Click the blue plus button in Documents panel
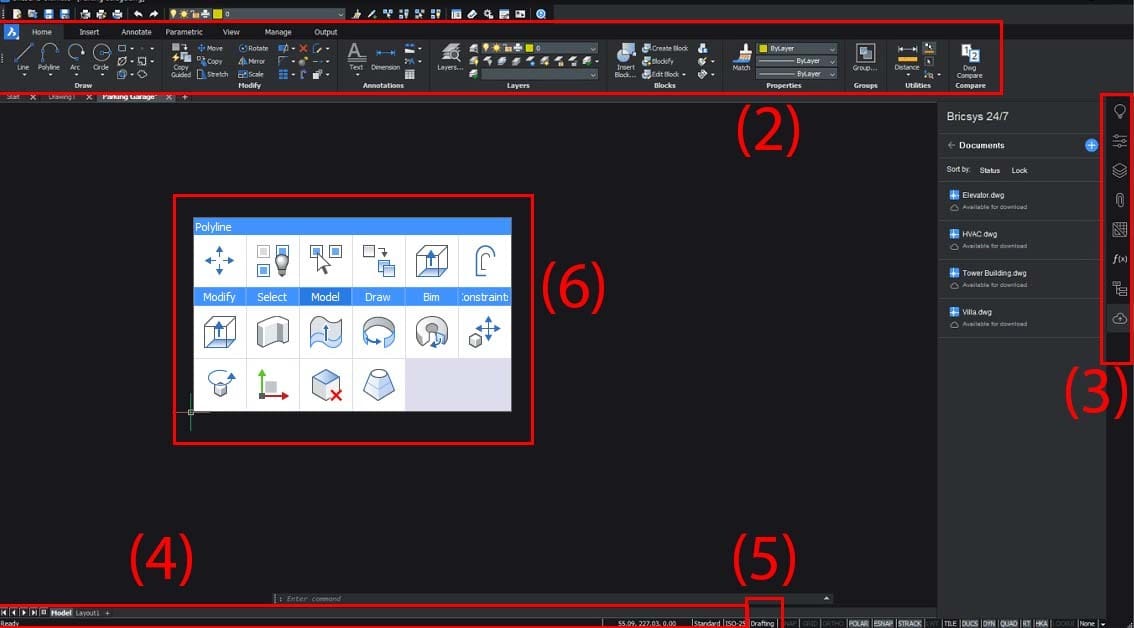 click(x=1091, y=145)
